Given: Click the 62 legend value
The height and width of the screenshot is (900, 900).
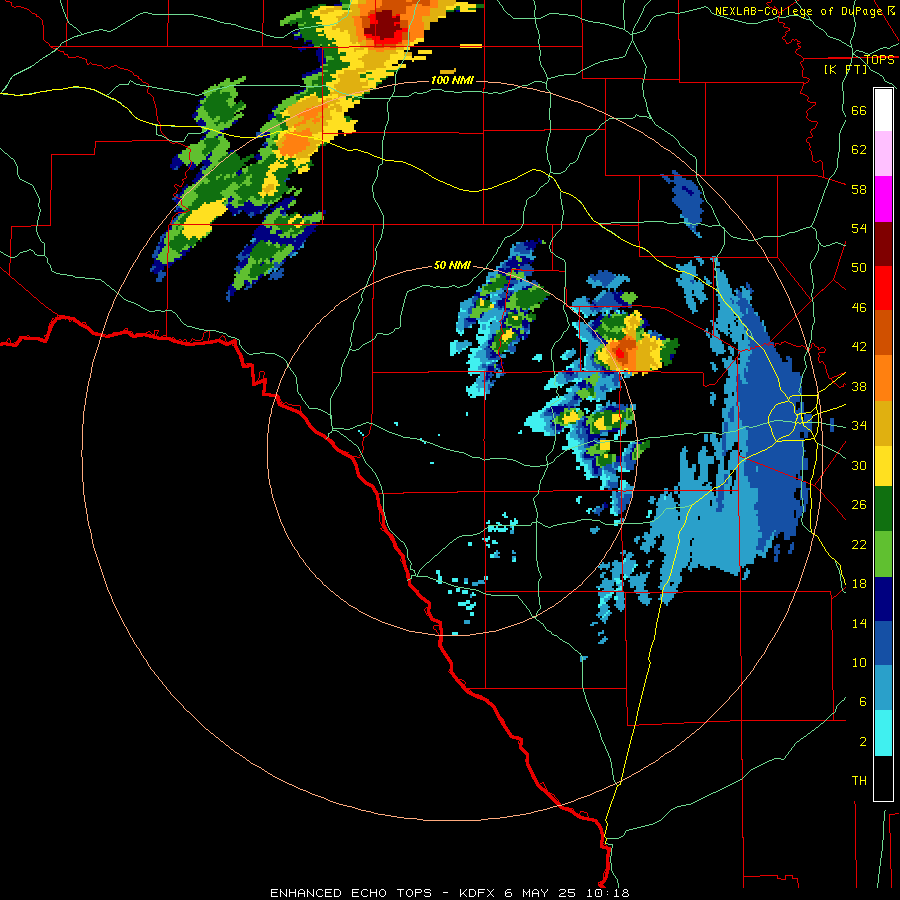Looking at the screenshot, I should tap(859, 150).
